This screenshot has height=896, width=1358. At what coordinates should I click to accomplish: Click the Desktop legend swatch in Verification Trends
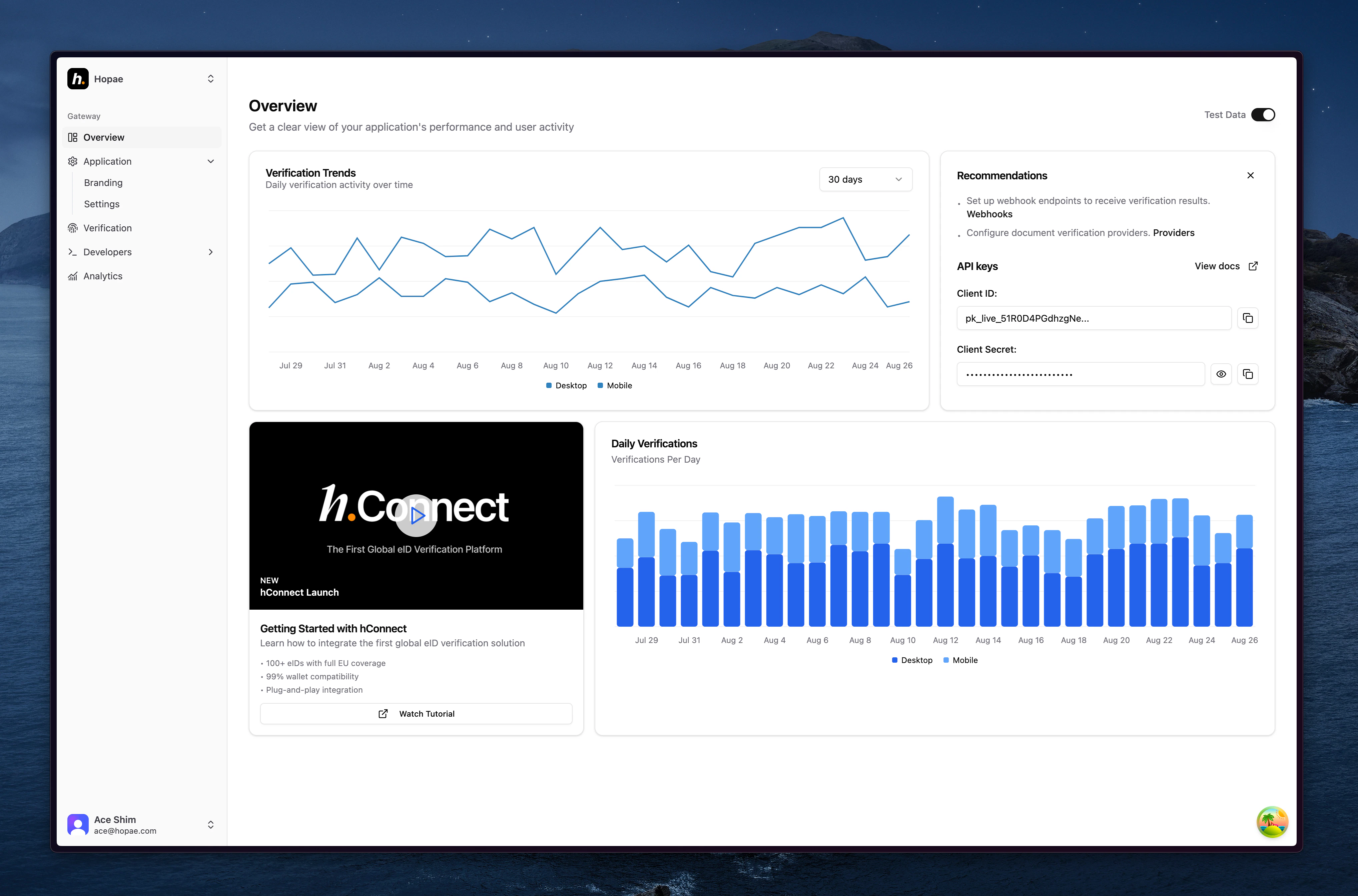coord(549,386)
